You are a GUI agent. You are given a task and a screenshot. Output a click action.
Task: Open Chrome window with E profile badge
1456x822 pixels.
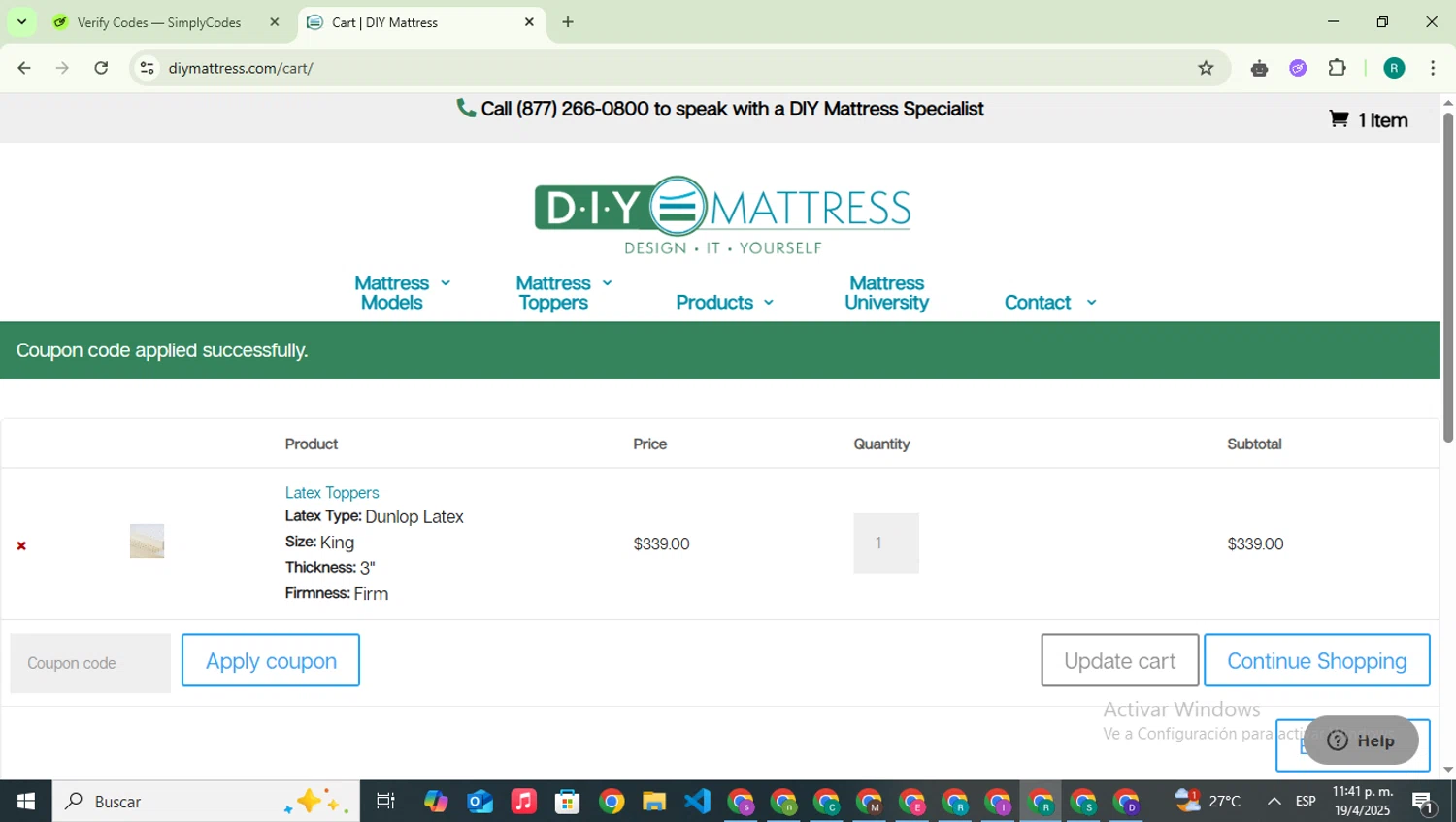(x=912, y=802)
